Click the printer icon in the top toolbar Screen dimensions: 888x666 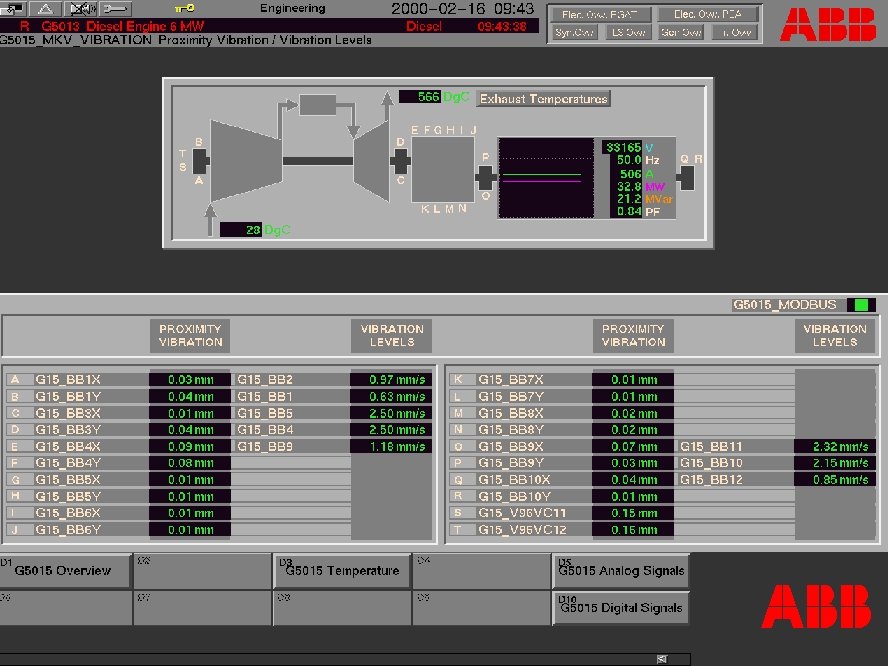click(x=12, y=9)
